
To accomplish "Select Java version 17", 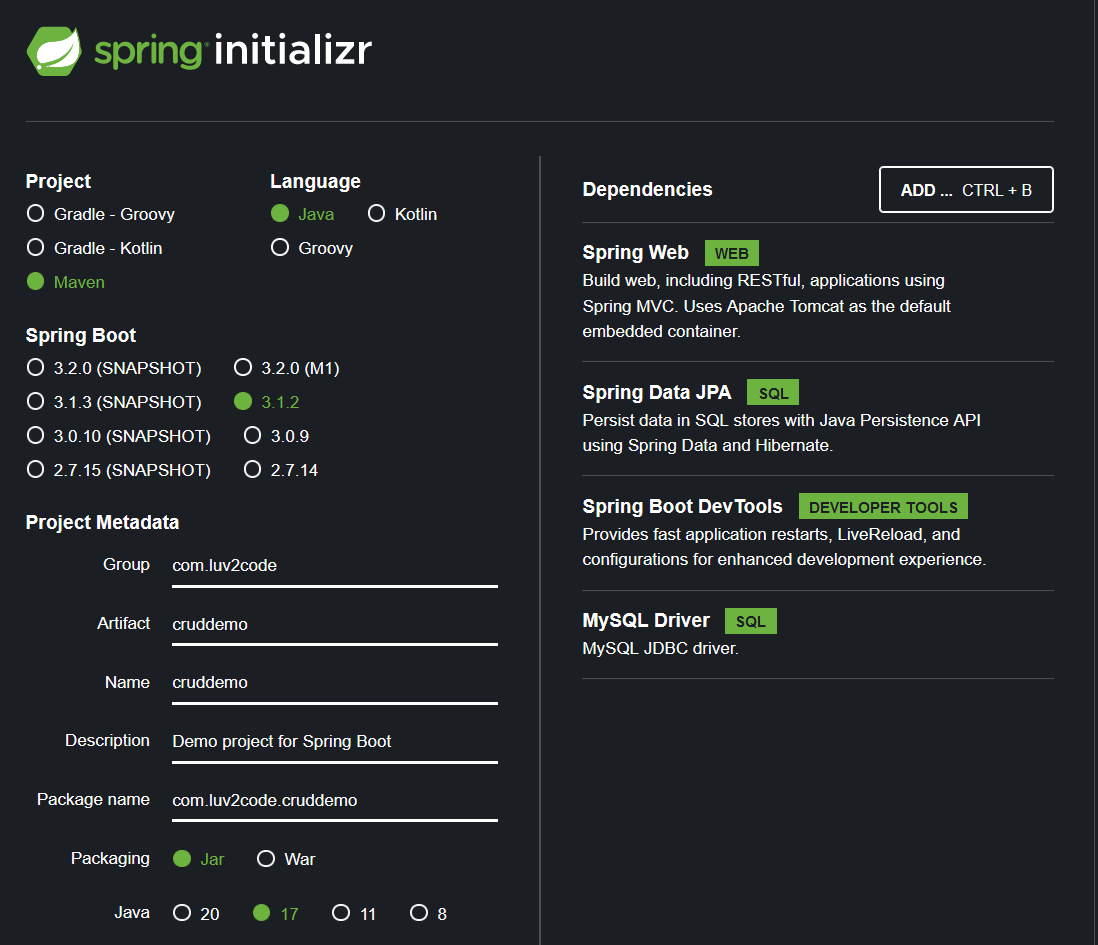I will [x=275, y=914].
